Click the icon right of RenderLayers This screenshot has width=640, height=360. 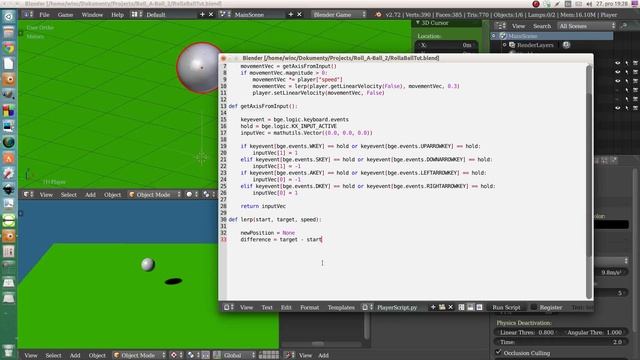click(567, 45)
